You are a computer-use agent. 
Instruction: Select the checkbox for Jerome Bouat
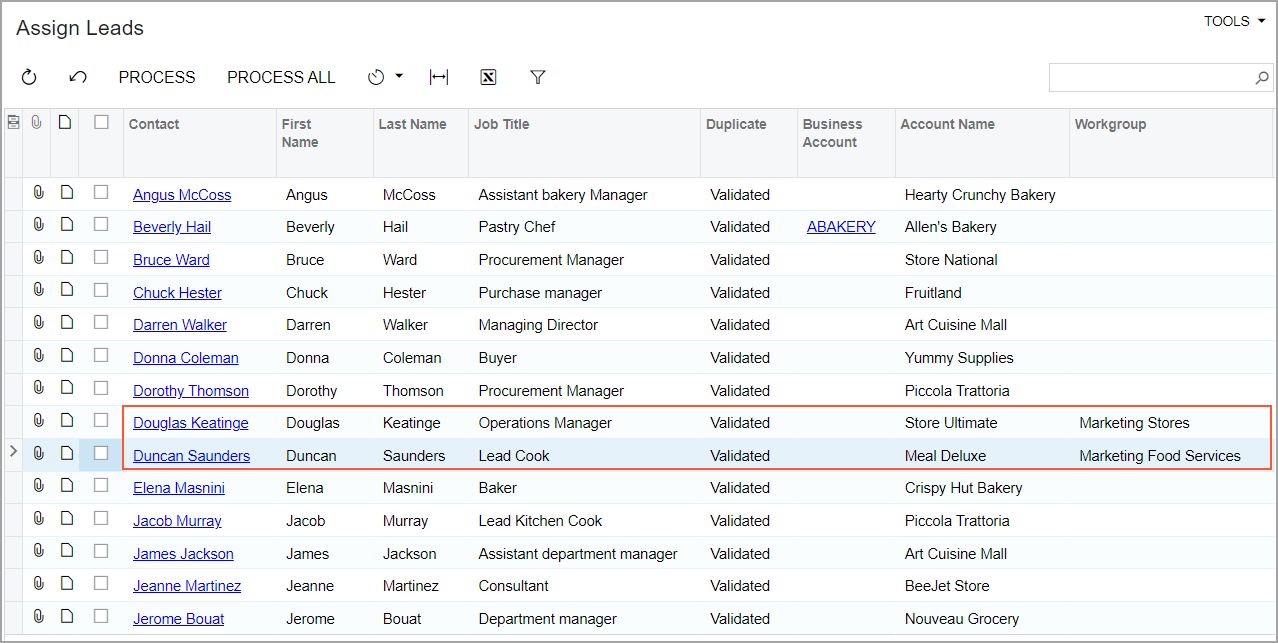(101, 617)
